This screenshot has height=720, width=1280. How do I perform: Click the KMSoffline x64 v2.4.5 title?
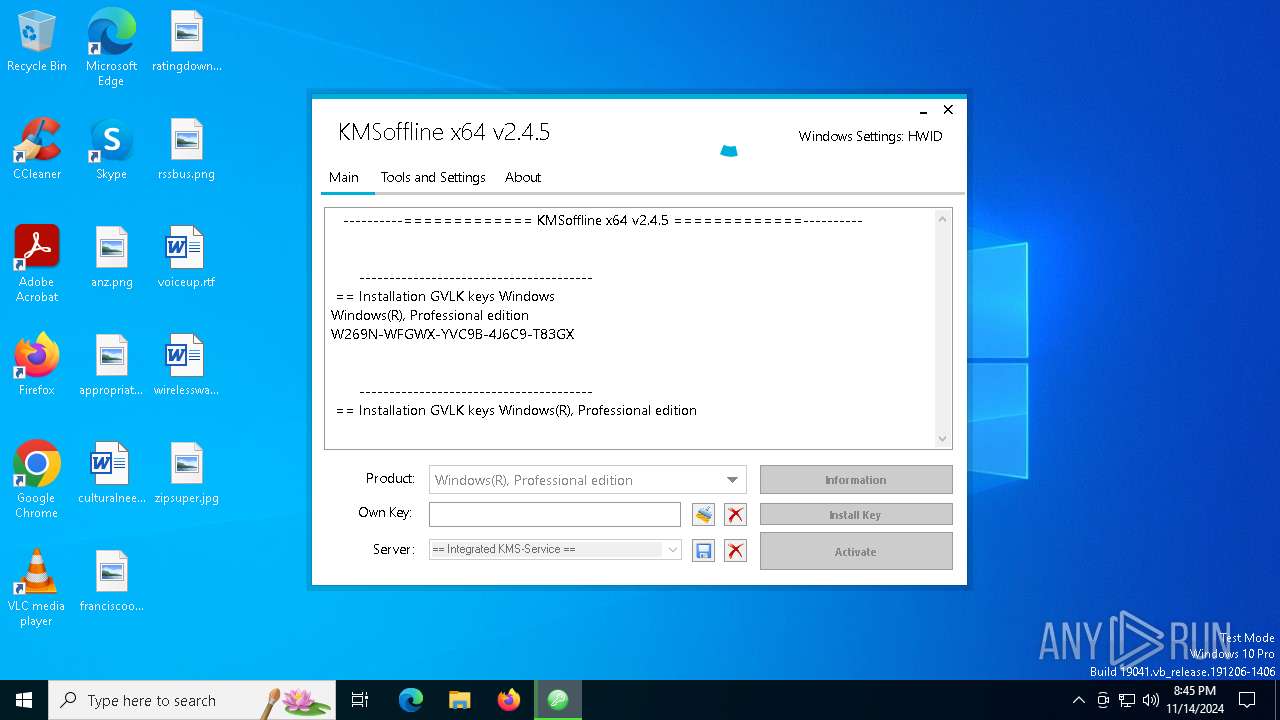(x=444, y=132)
